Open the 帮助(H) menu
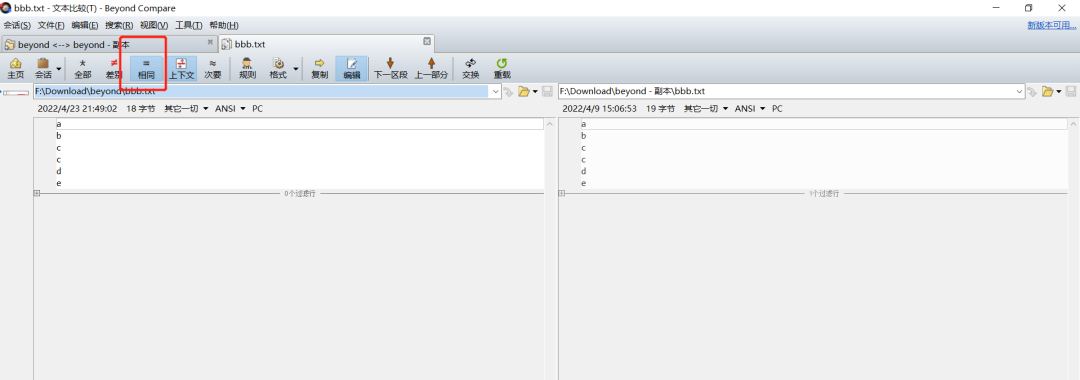 click(x=224, y=25)
